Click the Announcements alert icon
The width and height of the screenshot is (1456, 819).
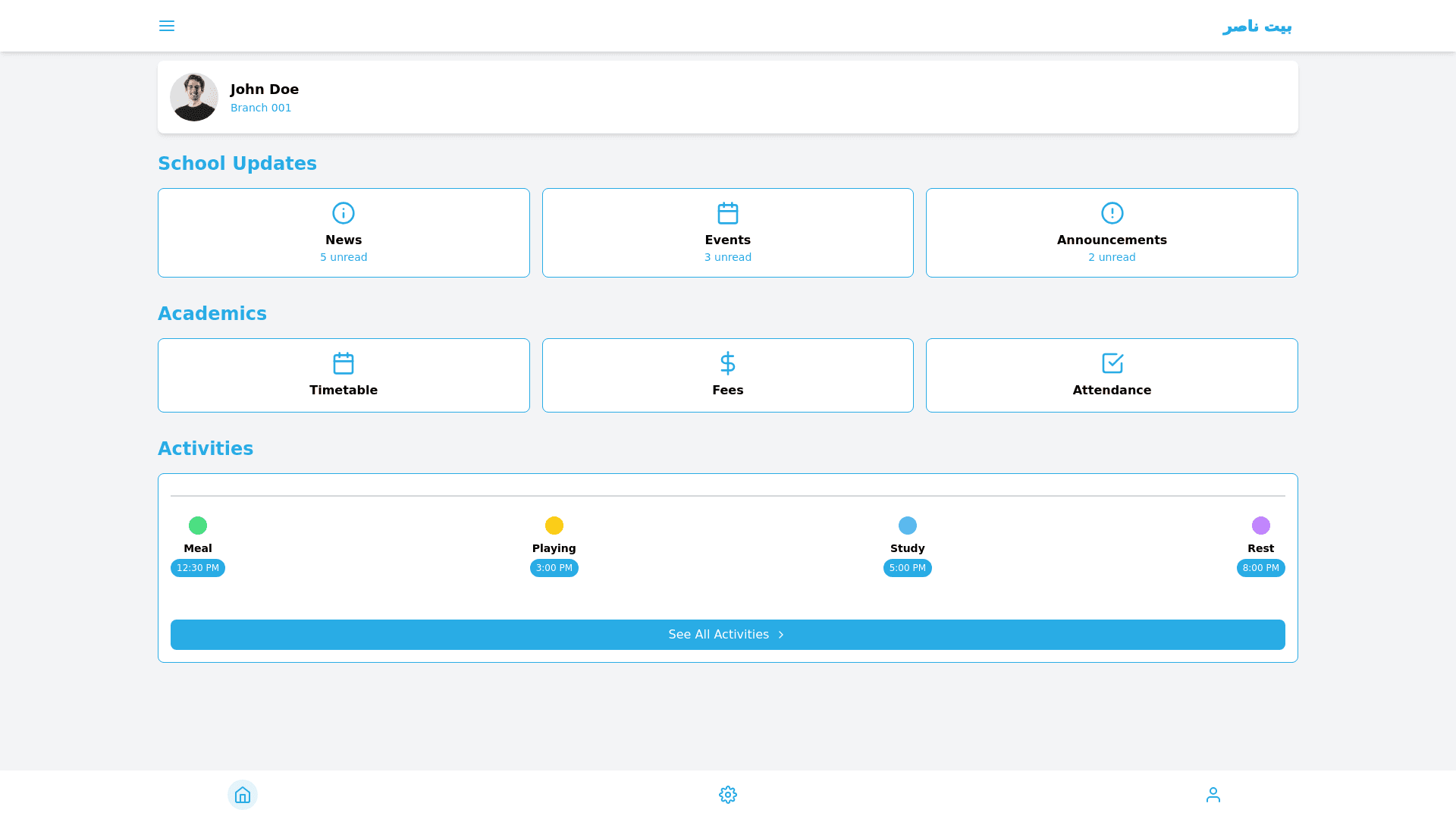(x=1112, y=213)
